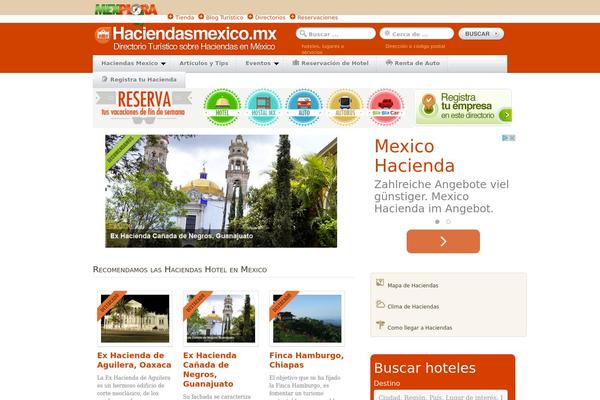The image size is (600, 400).
Task: Select the second ad carousel dot
Action: coord(448,222)
